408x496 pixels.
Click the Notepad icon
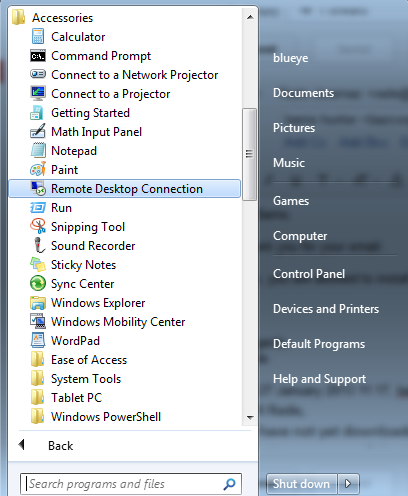38,150
